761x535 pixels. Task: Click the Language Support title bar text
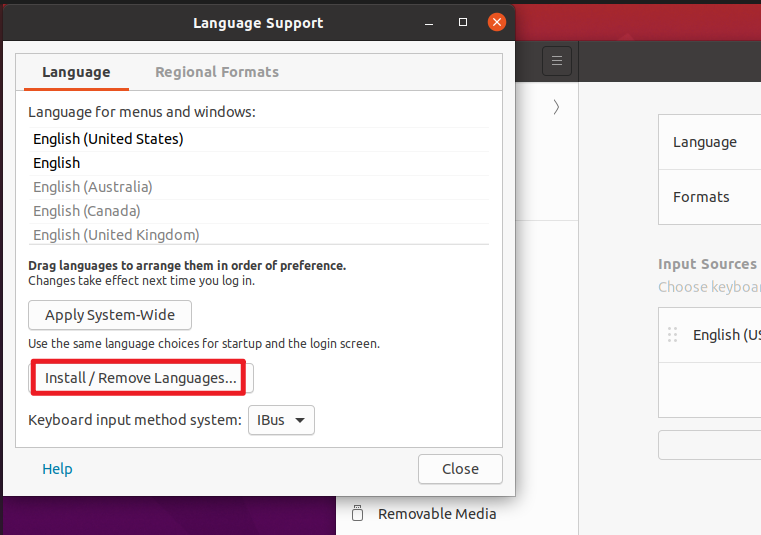click(x=258, y=23)
